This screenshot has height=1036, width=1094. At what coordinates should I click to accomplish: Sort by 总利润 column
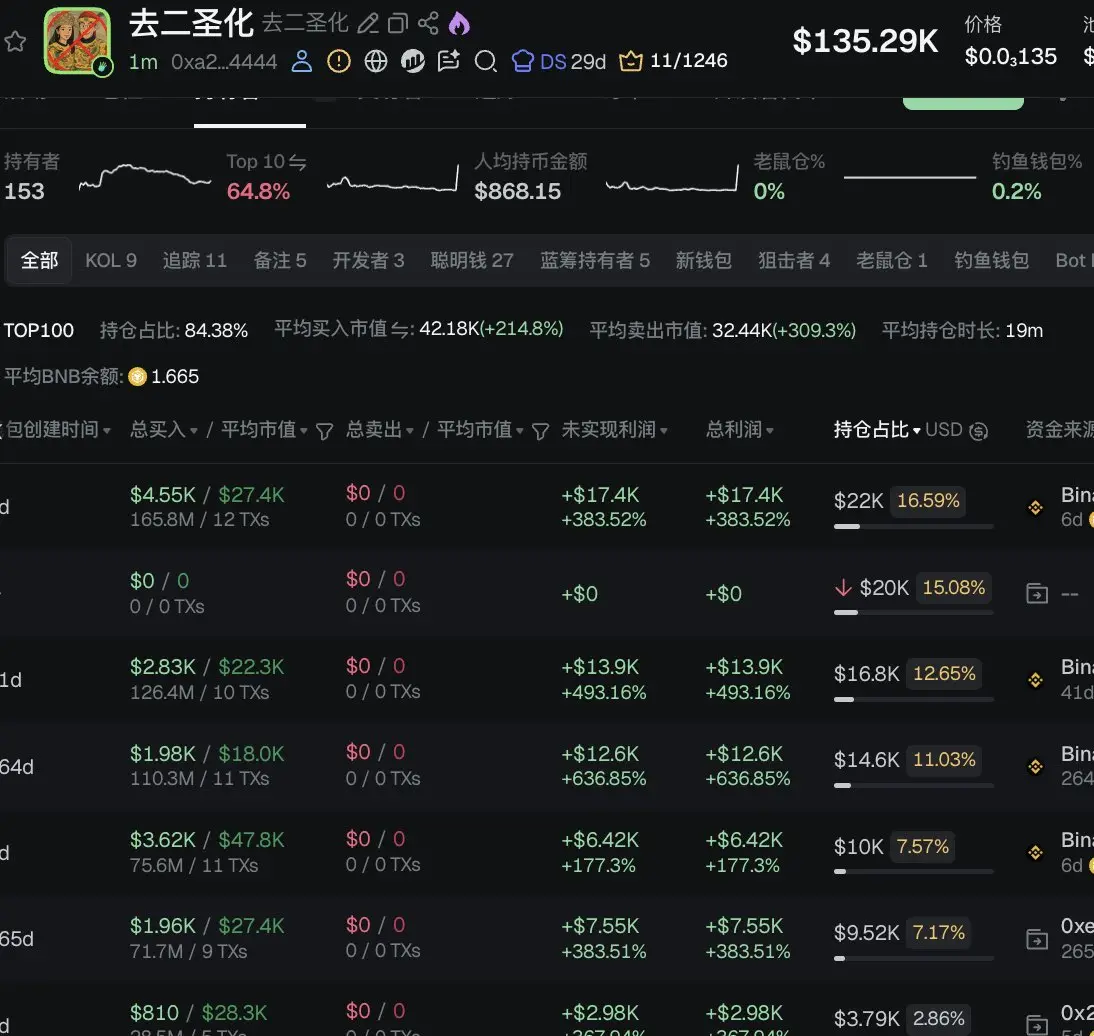[x=740, y=430]
